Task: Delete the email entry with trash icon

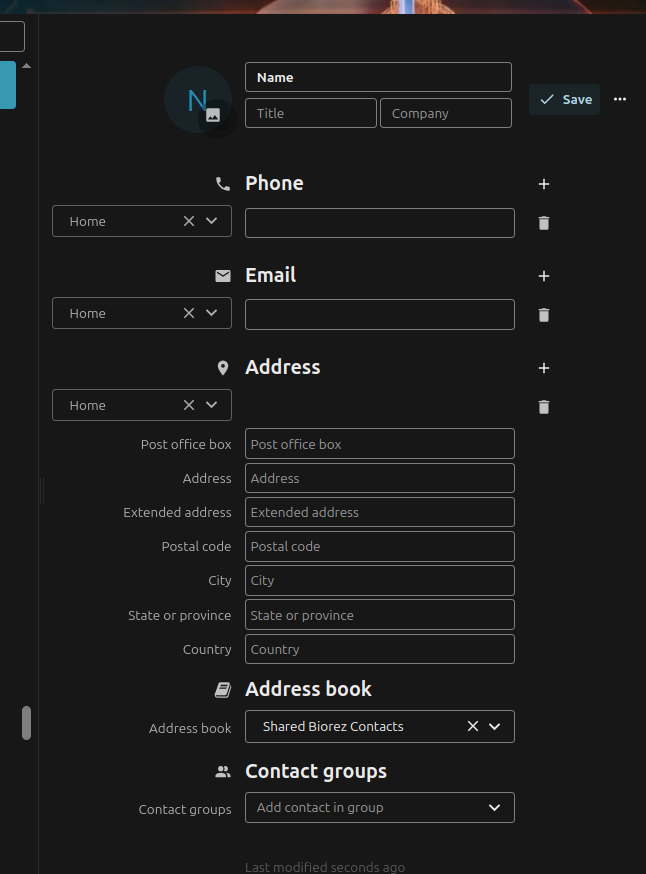Action: 544,315
